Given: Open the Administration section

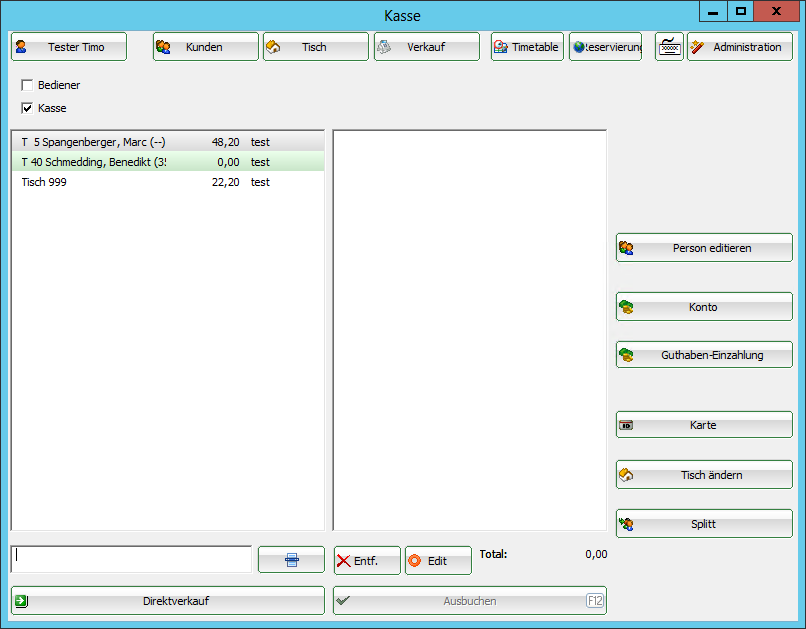Looking at the screenshot, I should pyautogui.click(x=739, y=47).
